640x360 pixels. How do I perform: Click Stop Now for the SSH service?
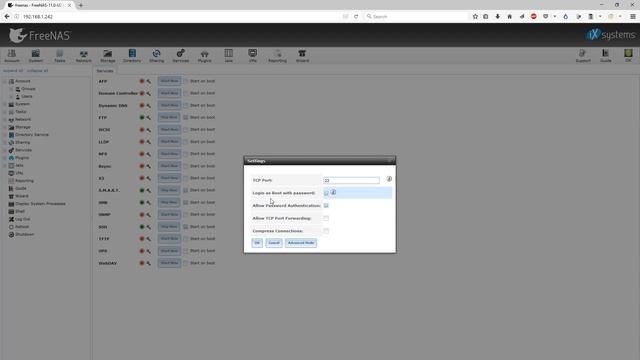point(169,227)
